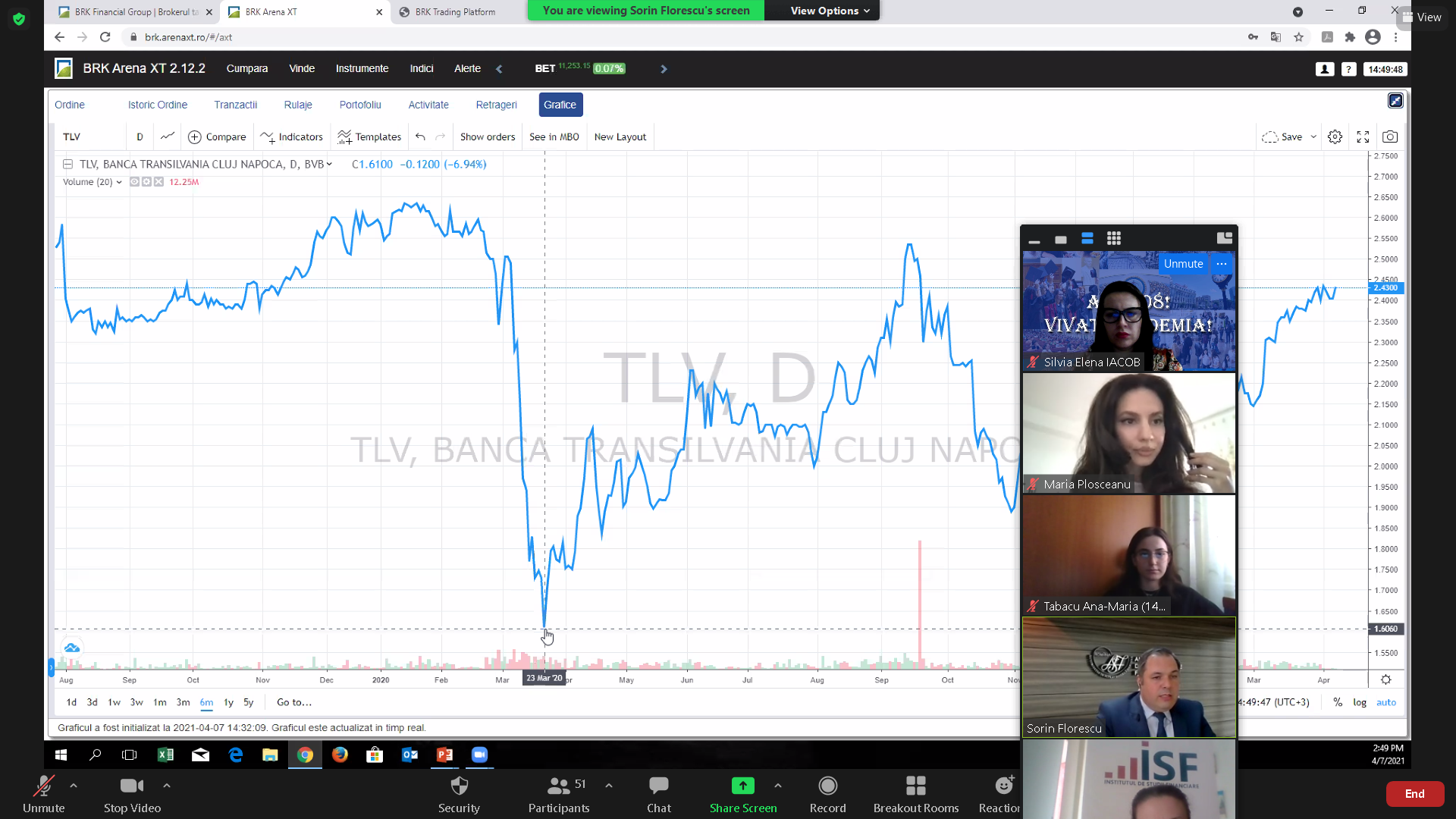Click the user account icon in BRK Arena header
1456x819 pixels.
pos(1325,69)
